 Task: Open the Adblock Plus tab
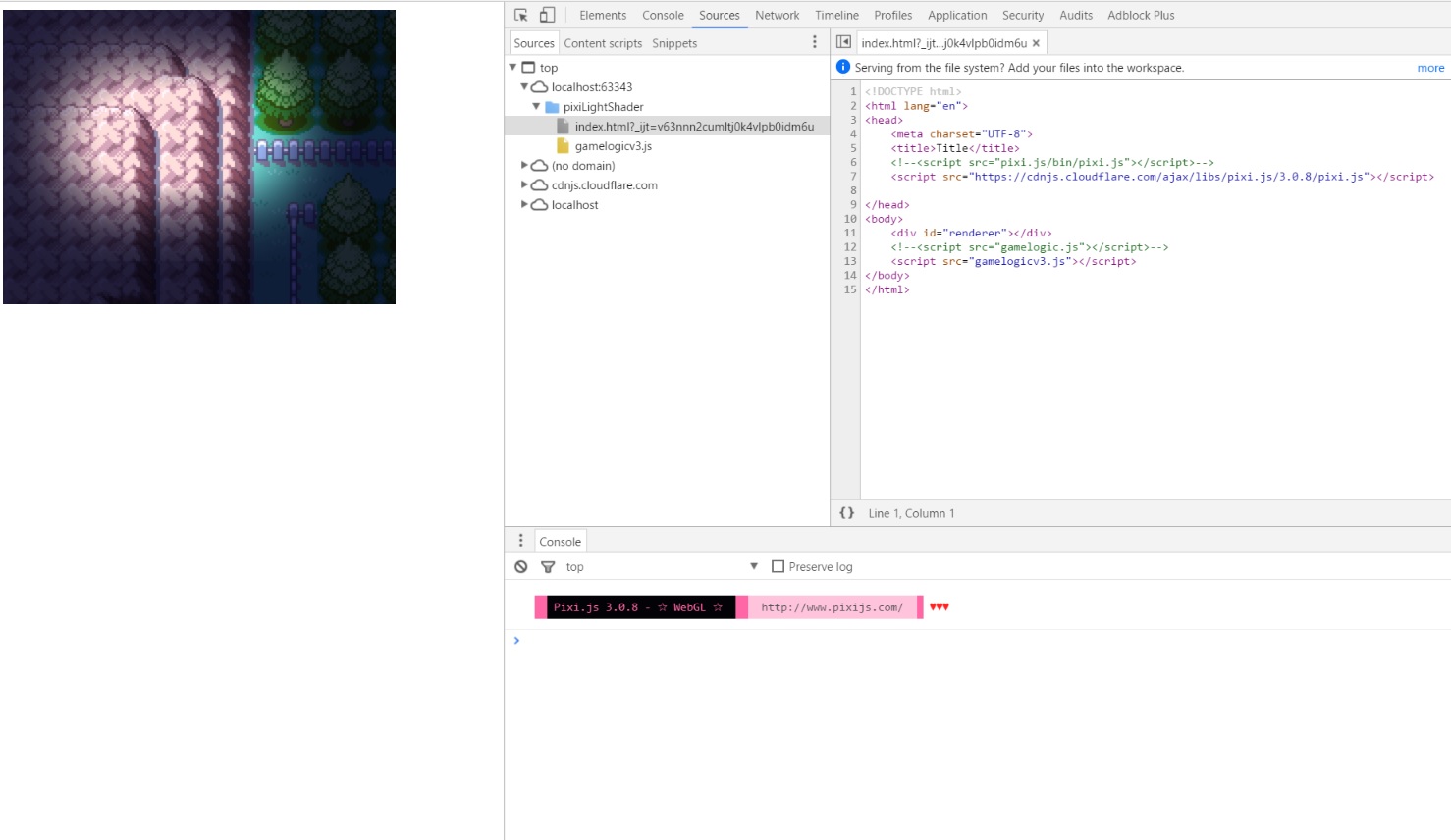pyautogui.click(x=1141, y=15)
